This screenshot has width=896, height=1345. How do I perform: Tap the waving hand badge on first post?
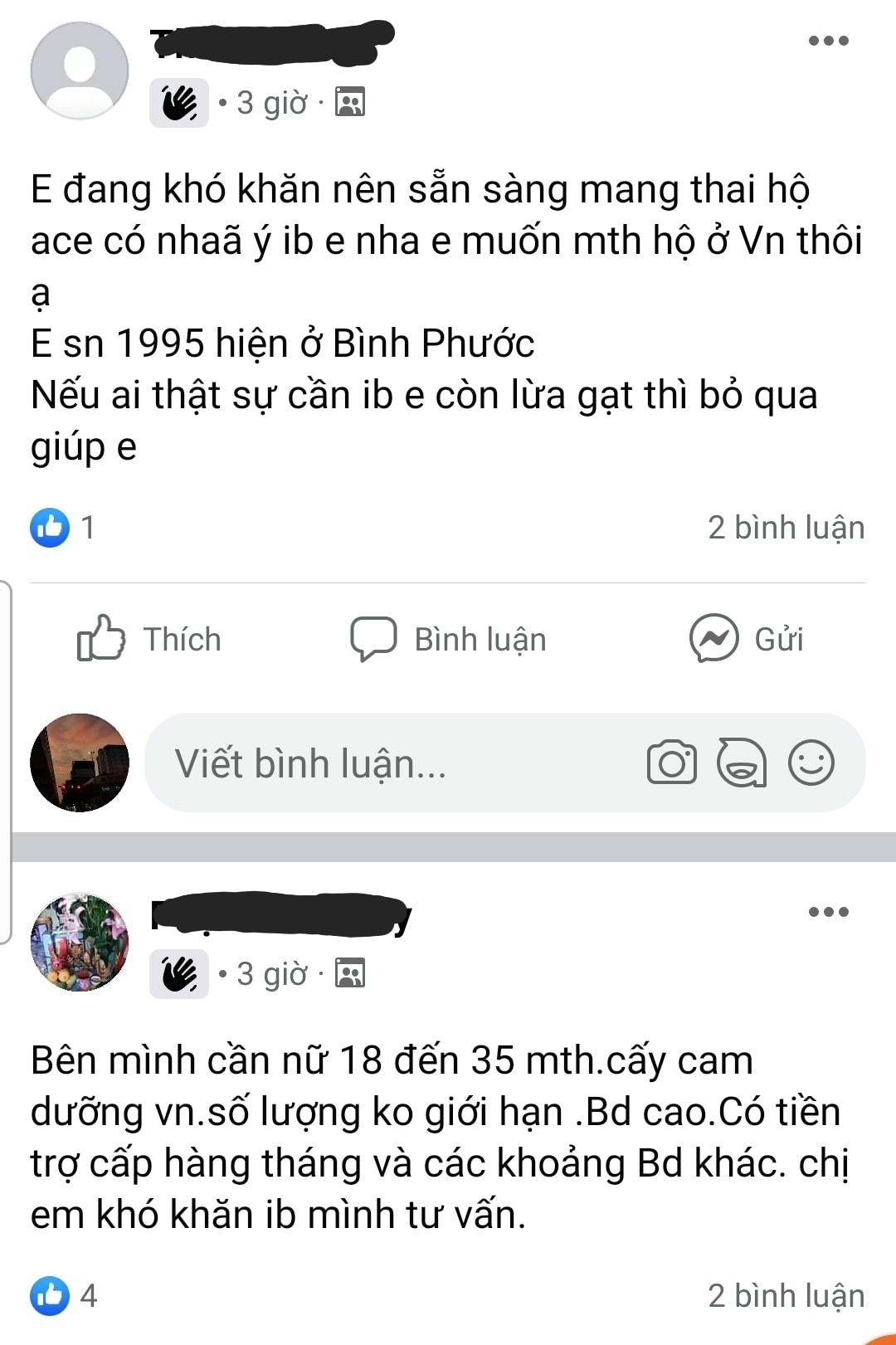(179, 103)
